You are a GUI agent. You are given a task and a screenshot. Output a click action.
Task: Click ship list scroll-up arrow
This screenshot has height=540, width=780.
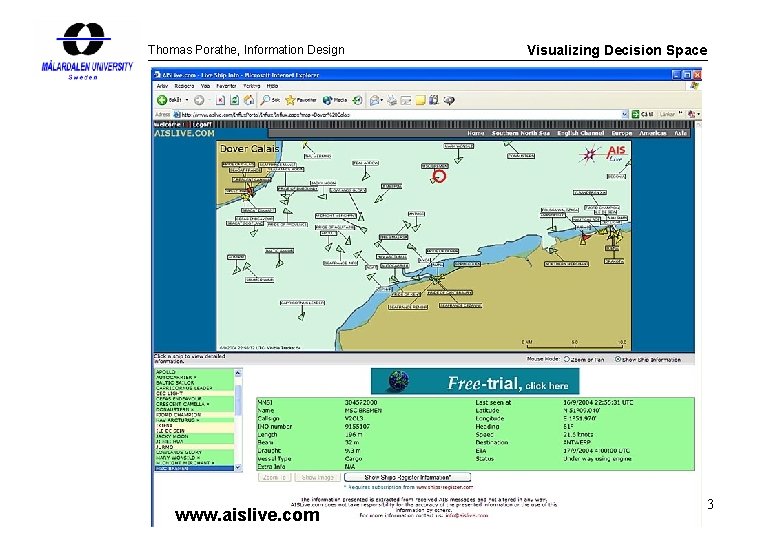click(x=238, y=372)
